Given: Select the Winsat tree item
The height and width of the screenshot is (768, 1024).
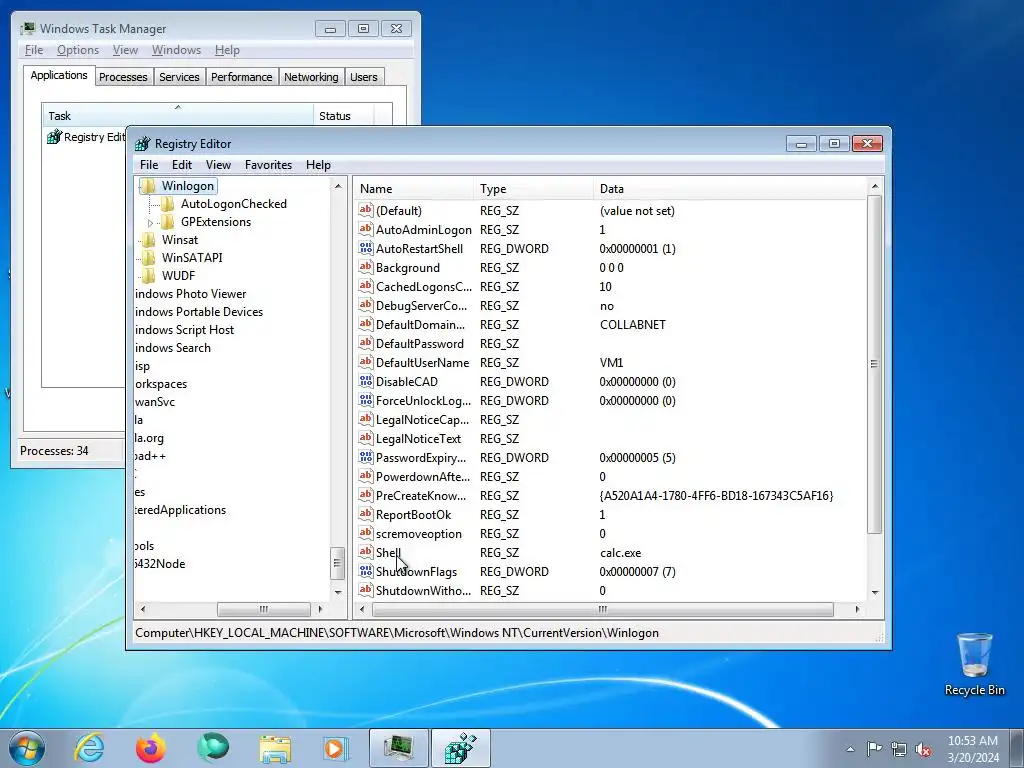Looking at the screenshot, I should [x=180, y=240].
